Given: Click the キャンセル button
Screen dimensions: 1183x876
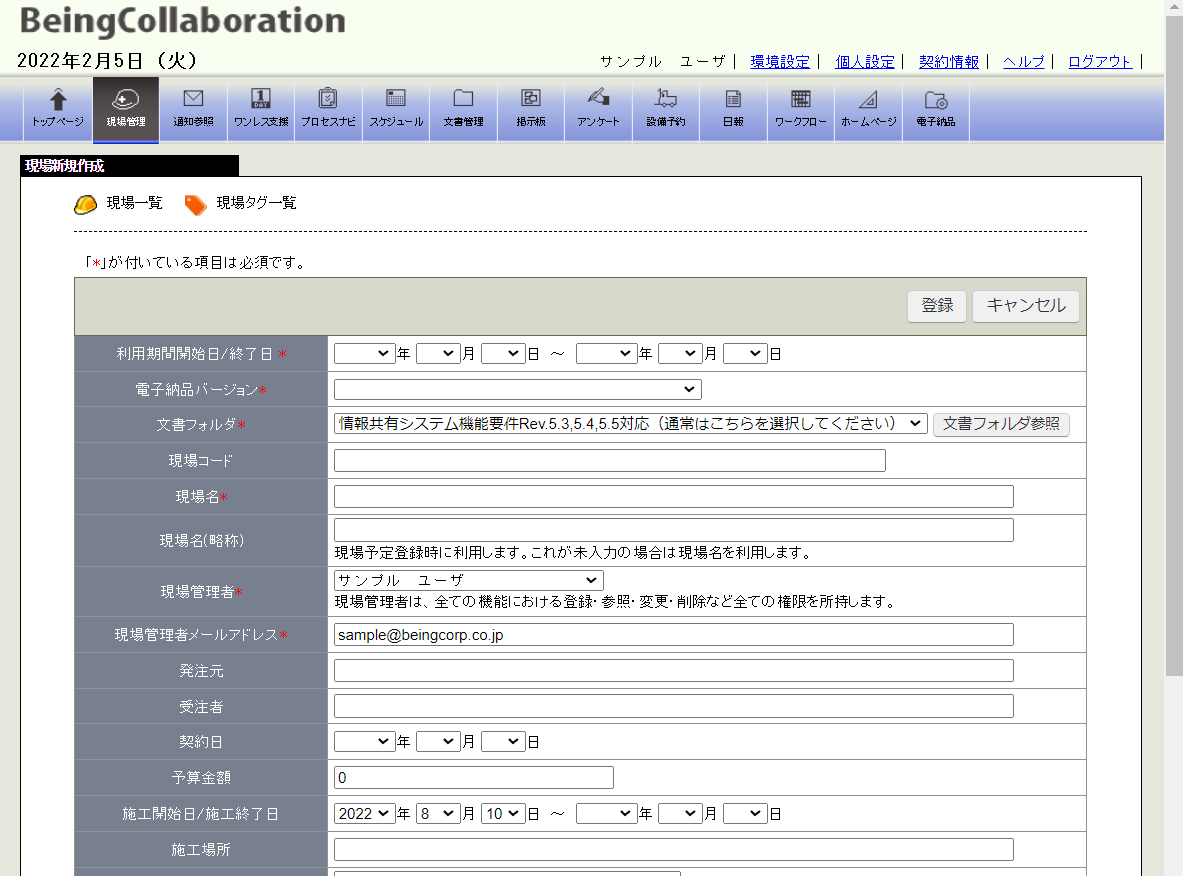Looking at the screenshot, I should click(1026, 306).
